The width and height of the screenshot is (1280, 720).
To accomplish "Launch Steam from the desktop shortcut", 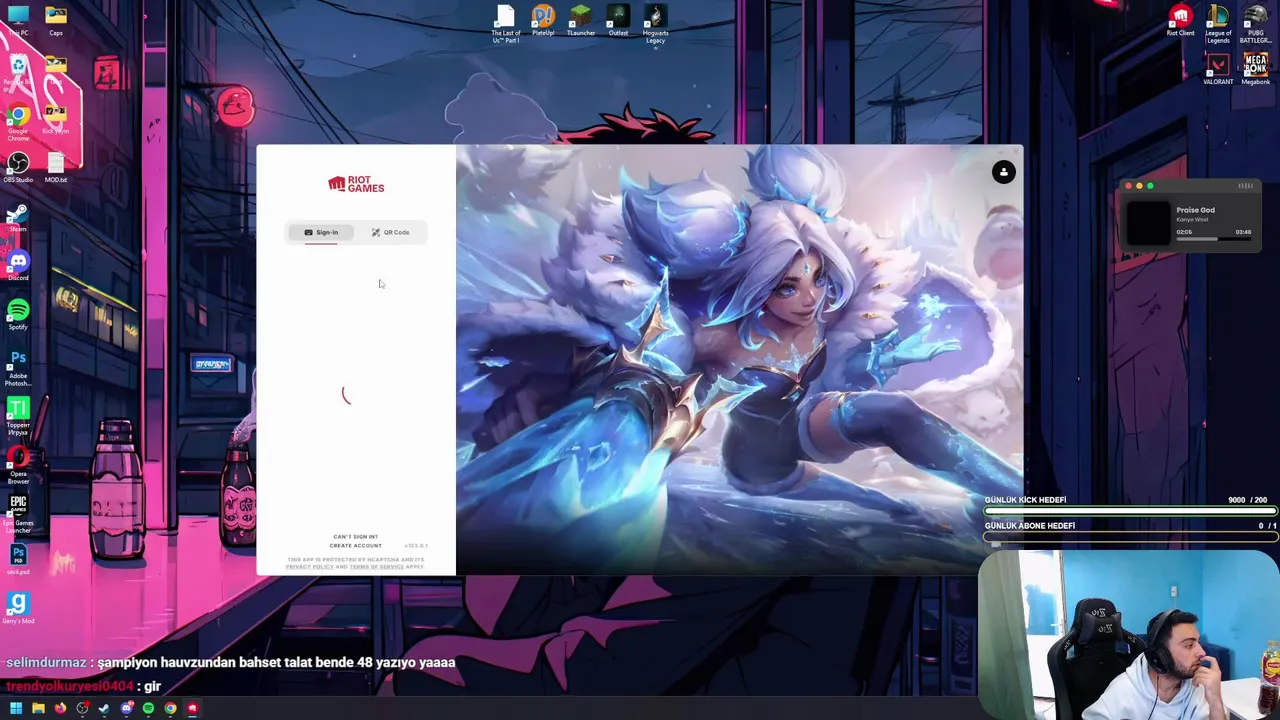I will (x=18, y=217).
